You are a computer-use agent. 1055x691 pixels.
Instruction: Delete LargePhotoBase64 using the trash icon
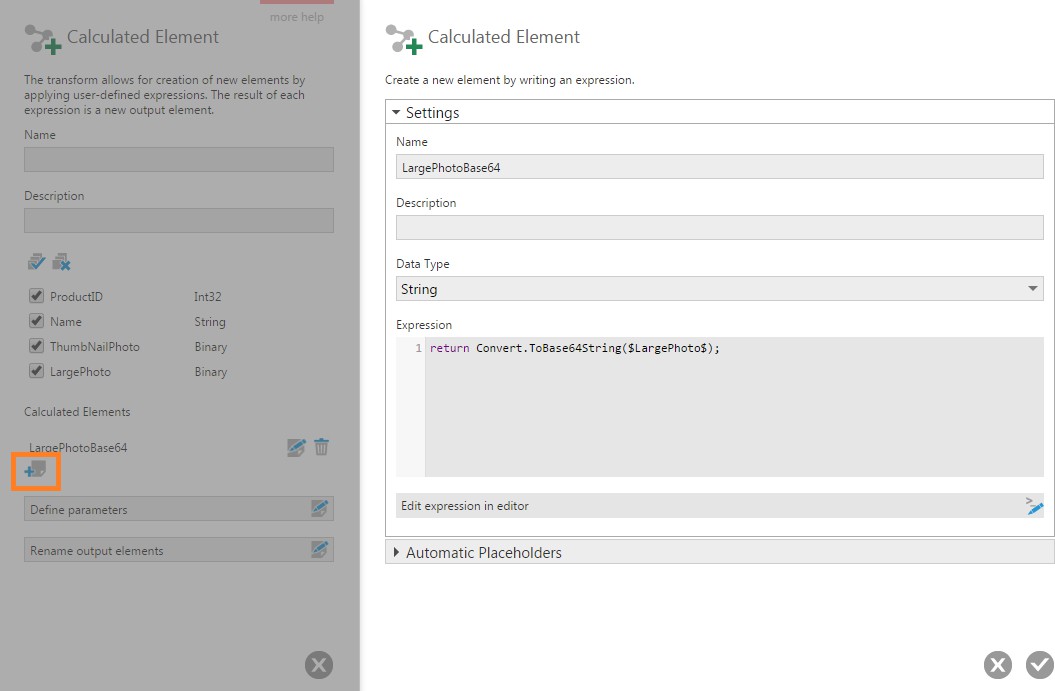tap(321, 447)
